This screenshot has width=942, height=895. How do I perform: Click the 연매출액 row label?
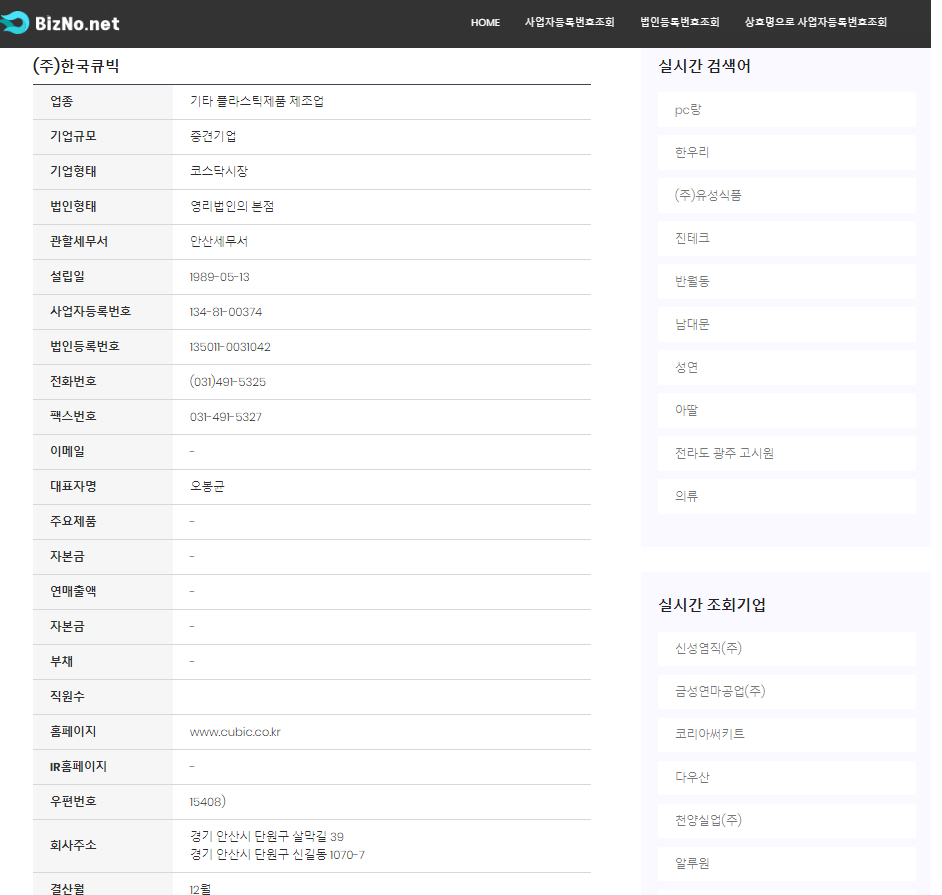coord(73,592)
